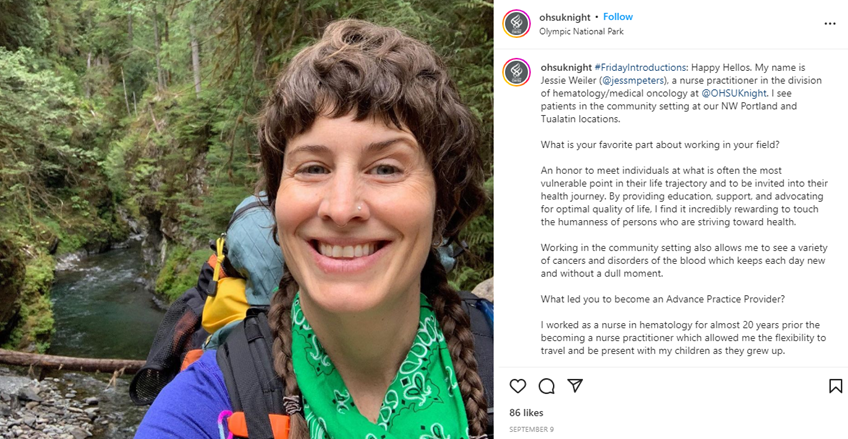848x439 pixels.
Task: Open the comment bubble icon
Action: (x=547, y=386)
